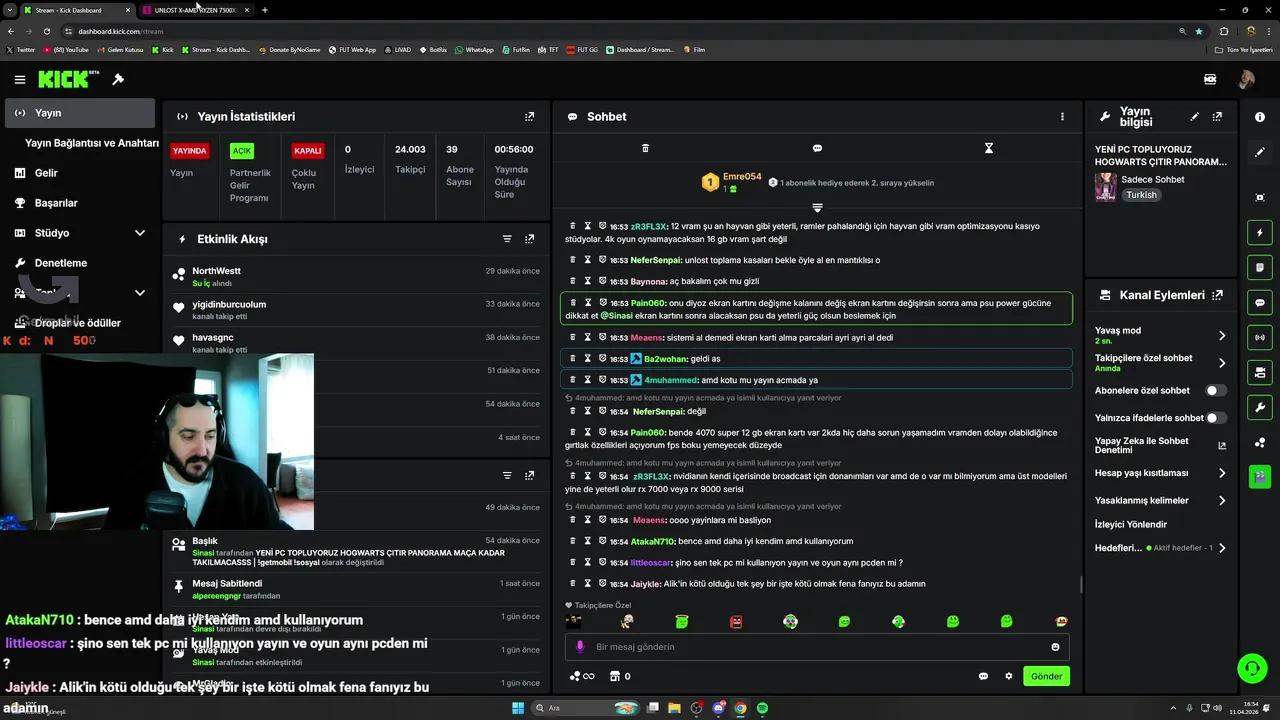
Task: Toggle Abonelere özel sohbet switch
Action: point(1216,391)
